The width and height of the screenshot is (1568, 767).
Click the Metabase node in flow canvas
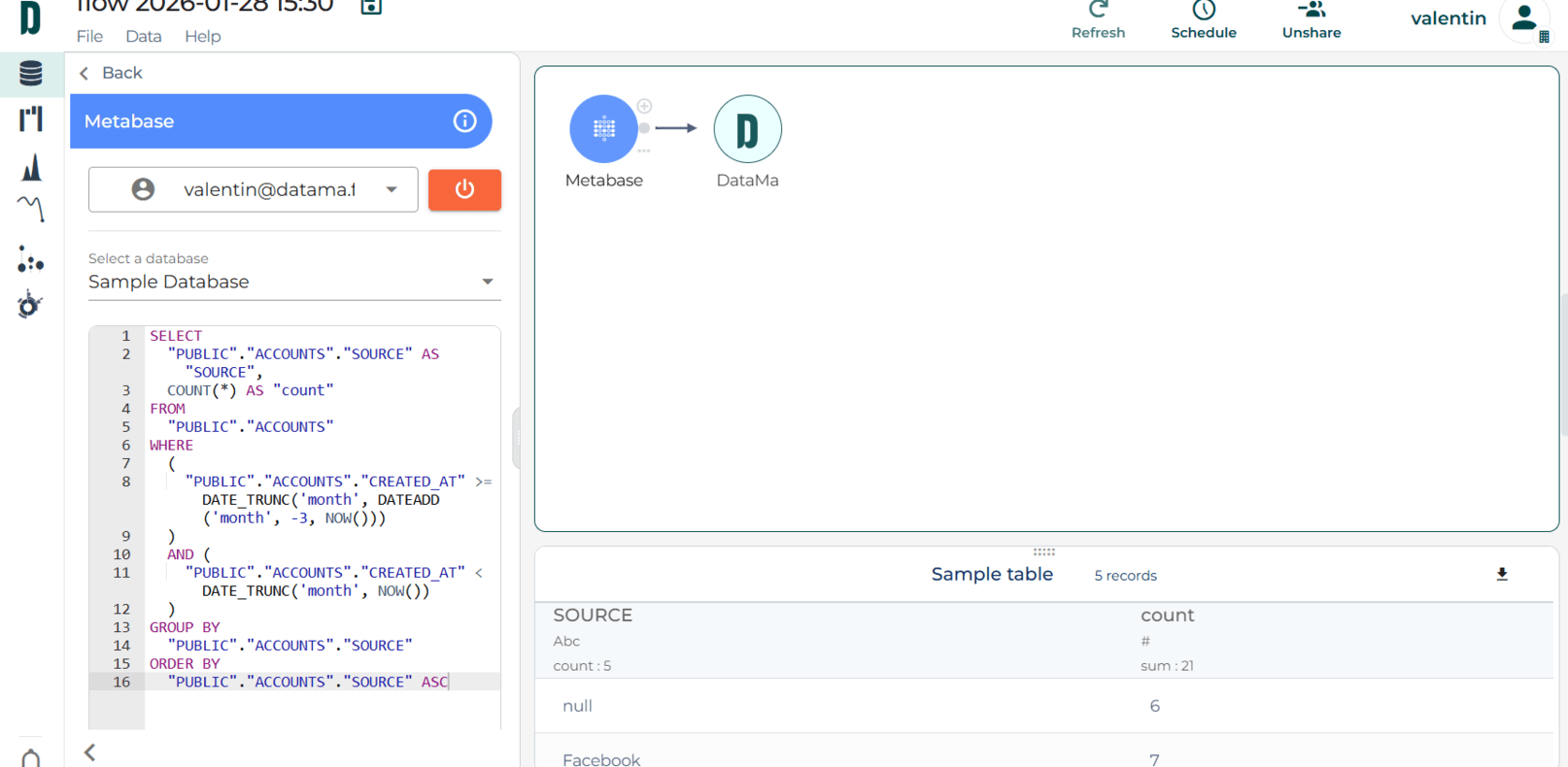(x=603, y=129)
